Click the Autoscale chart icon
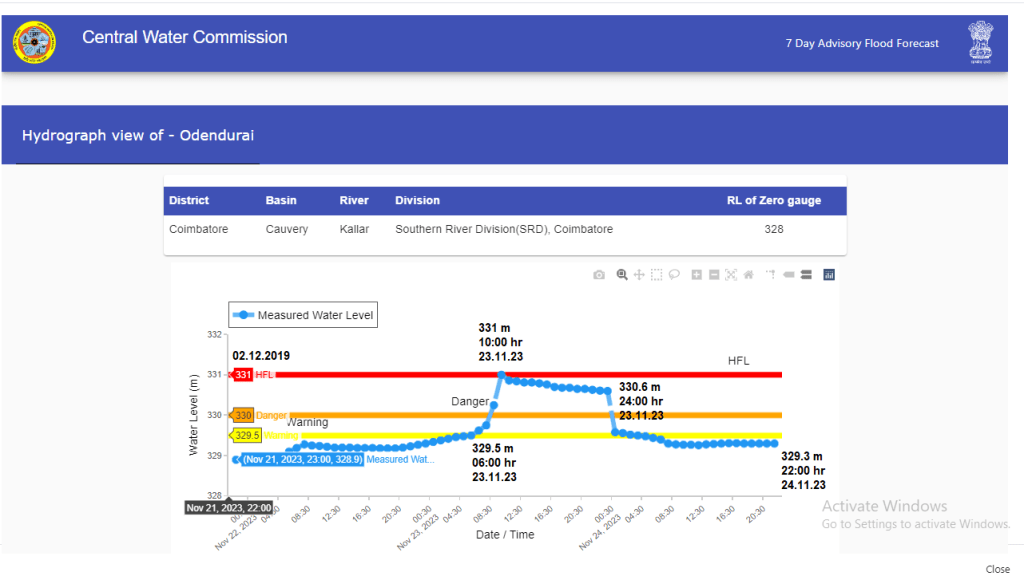 click(x=731, y=275)
